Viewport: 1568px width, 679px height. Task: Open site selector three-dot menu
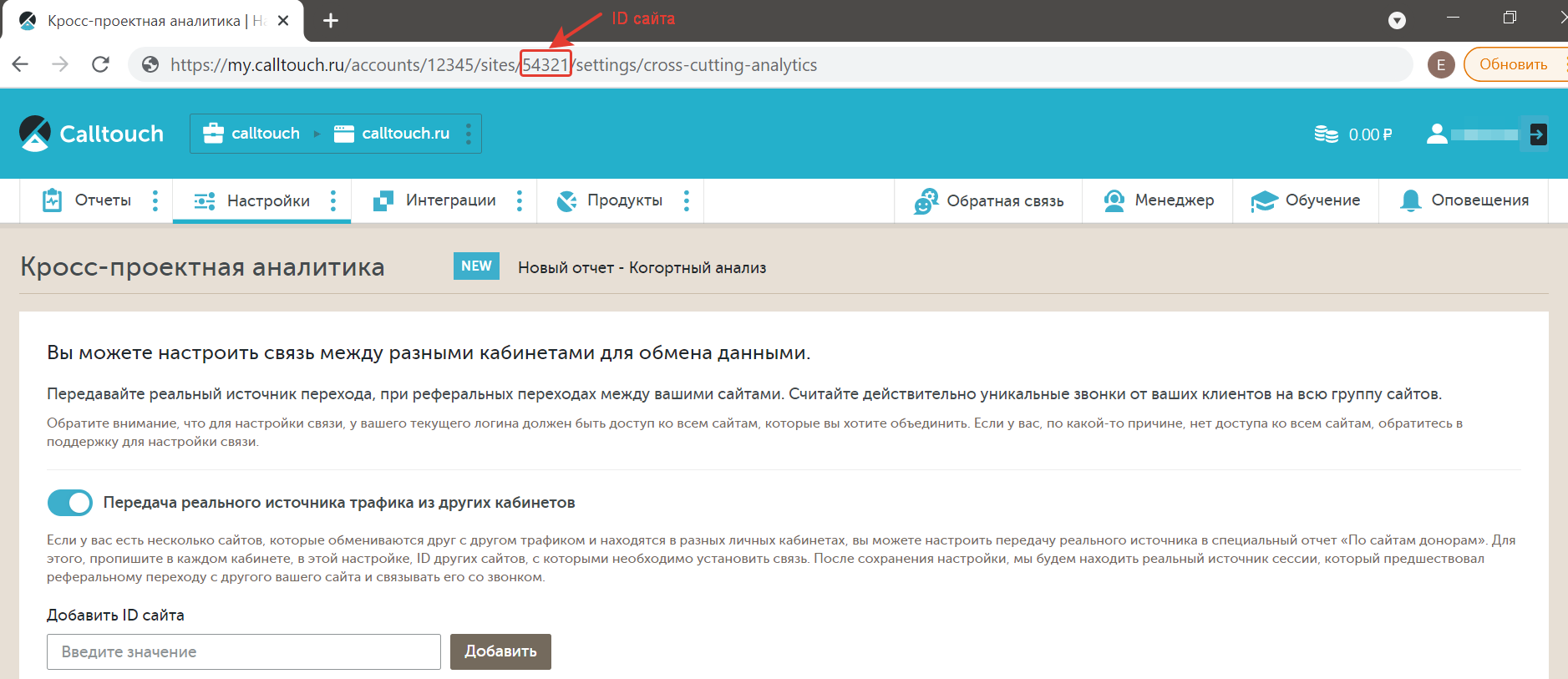tap(469, 134)
